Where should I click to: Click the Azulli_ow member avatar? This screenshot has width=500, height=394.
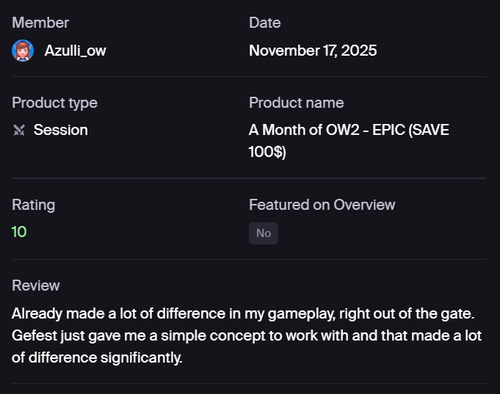pos(23,51)
